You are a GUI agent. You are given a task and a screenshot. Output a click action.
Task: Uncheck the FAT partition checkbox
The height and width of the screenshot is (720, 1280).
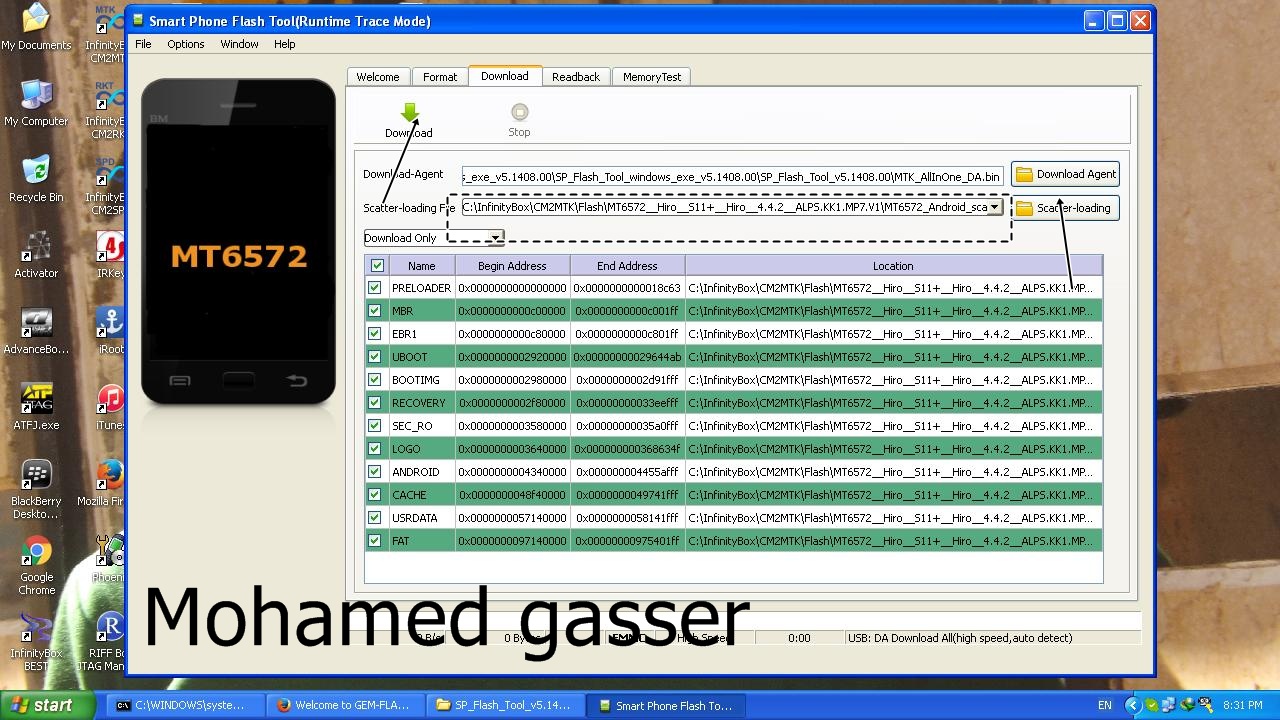(x=375, y=541)
